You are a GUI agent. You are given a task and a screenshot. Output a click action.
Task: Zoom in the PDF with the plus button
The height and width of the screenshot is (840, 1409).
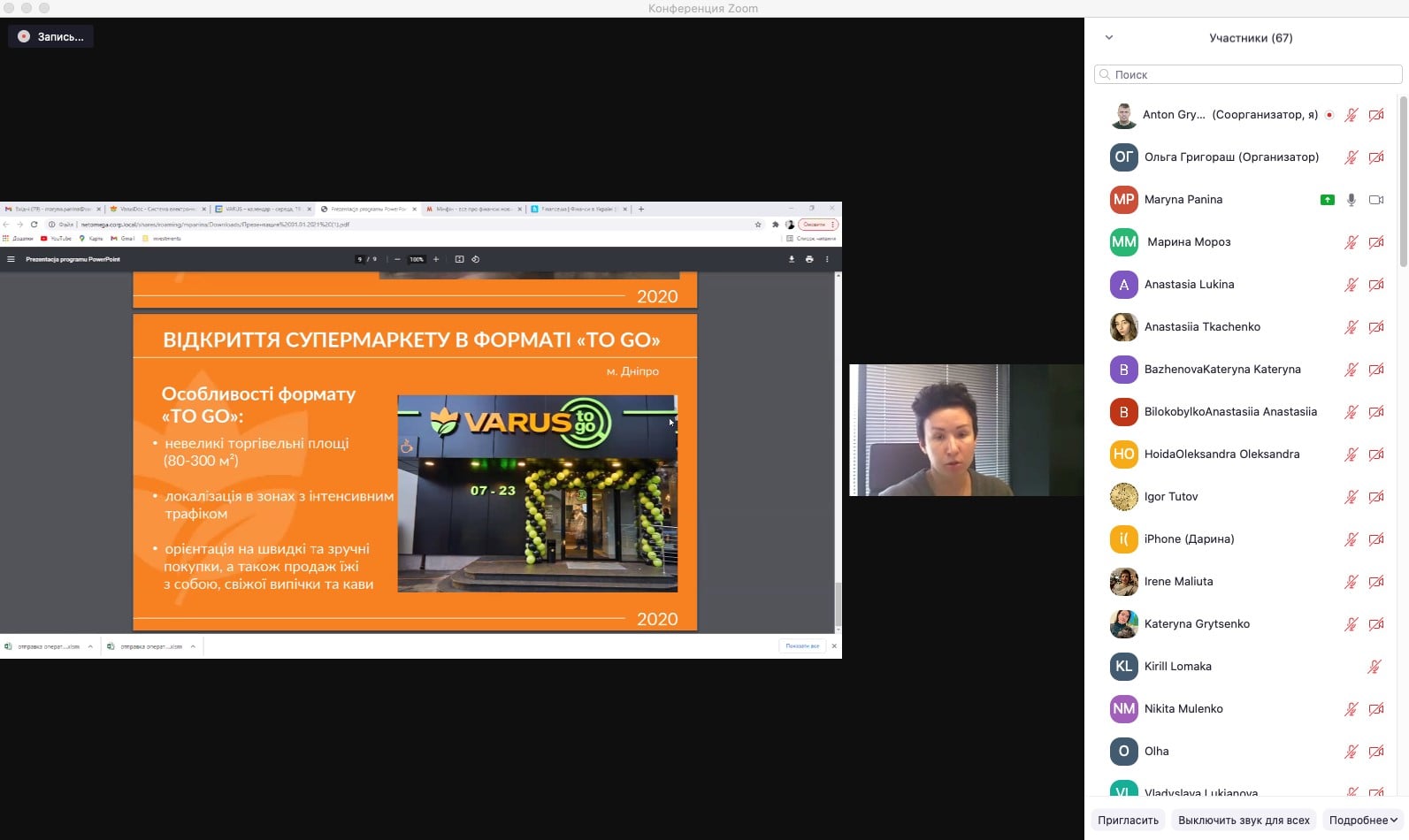[x=436, y=259]
